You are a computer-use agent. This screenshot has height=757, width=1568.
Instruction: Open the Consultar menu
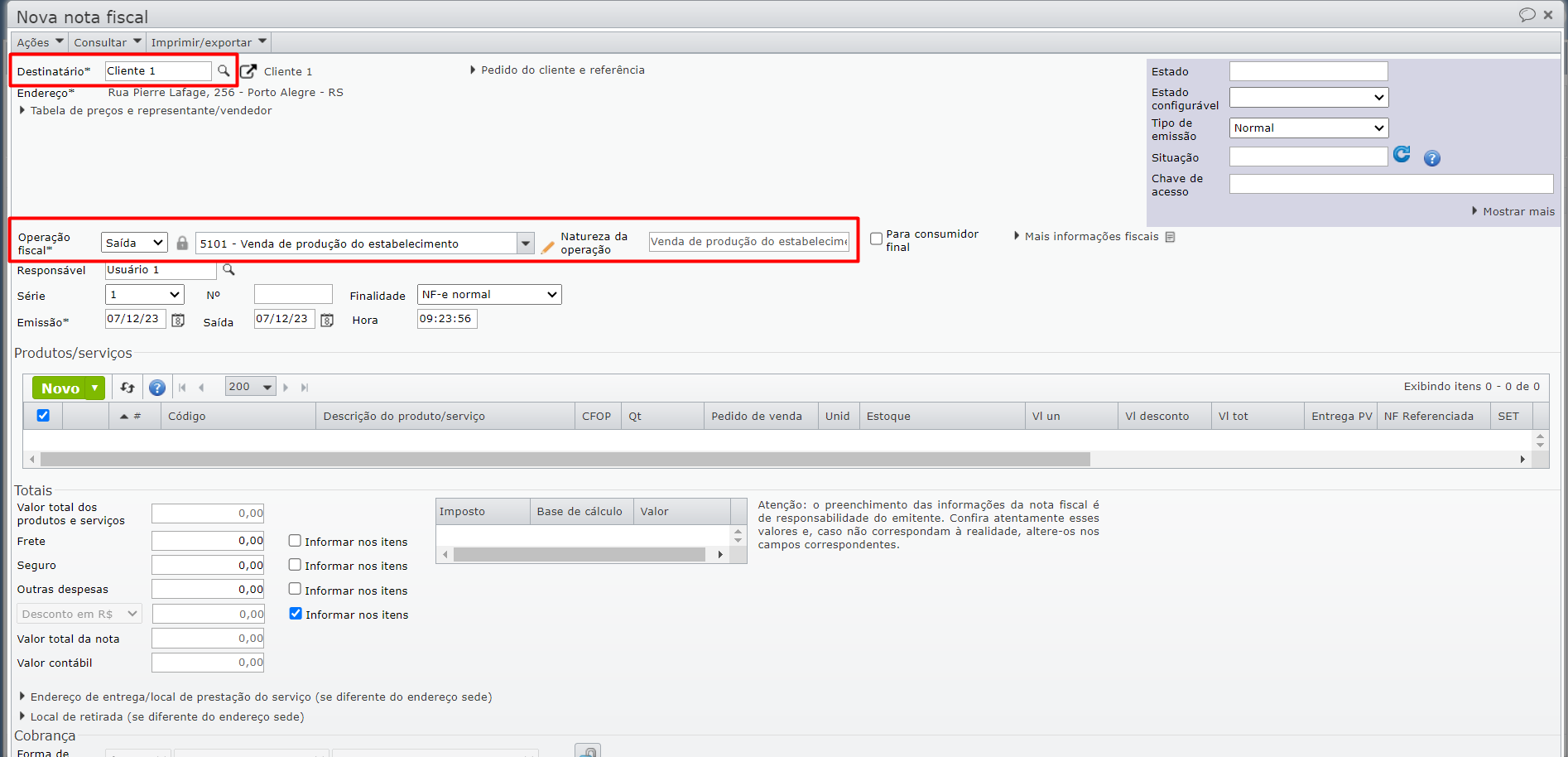click(108, 42)
